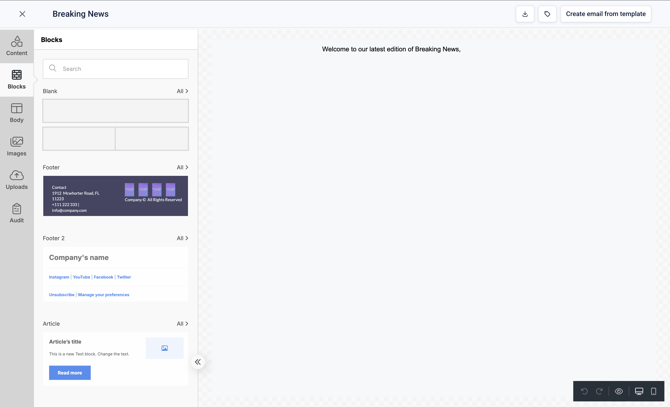The width and height of the screenshot is (670, 407).
Task: Pick the dark Footer block thumbnail
Action: (115, 196)
